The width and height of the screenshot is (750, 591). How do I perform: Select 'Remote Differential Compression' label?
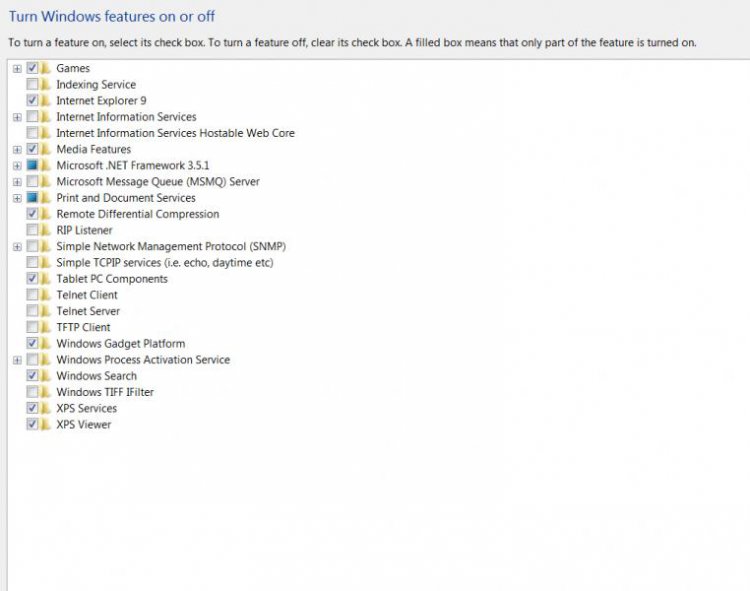point(138,214)
